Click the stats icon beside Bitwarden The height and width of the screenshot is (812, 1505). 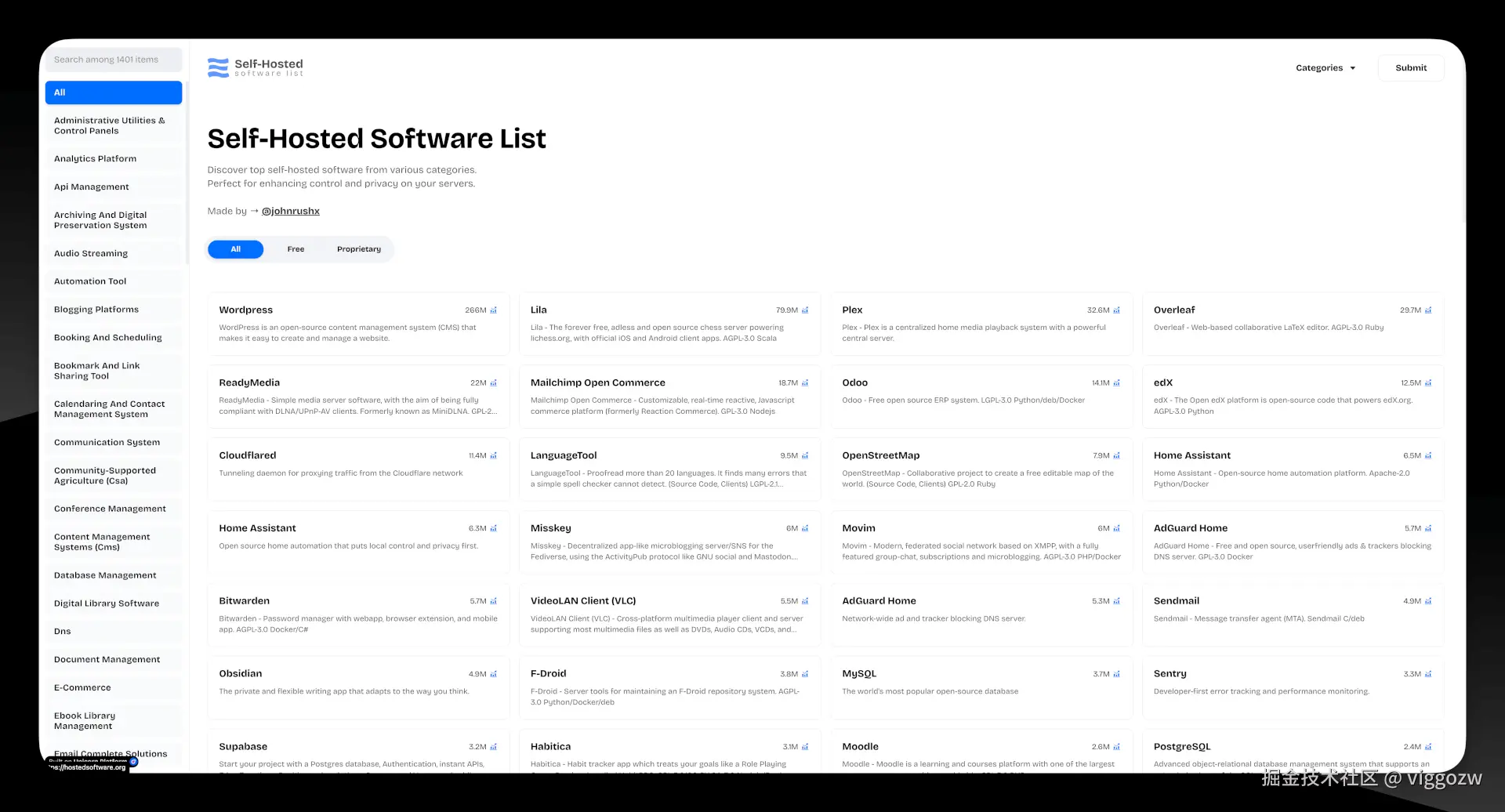point(493,601)
